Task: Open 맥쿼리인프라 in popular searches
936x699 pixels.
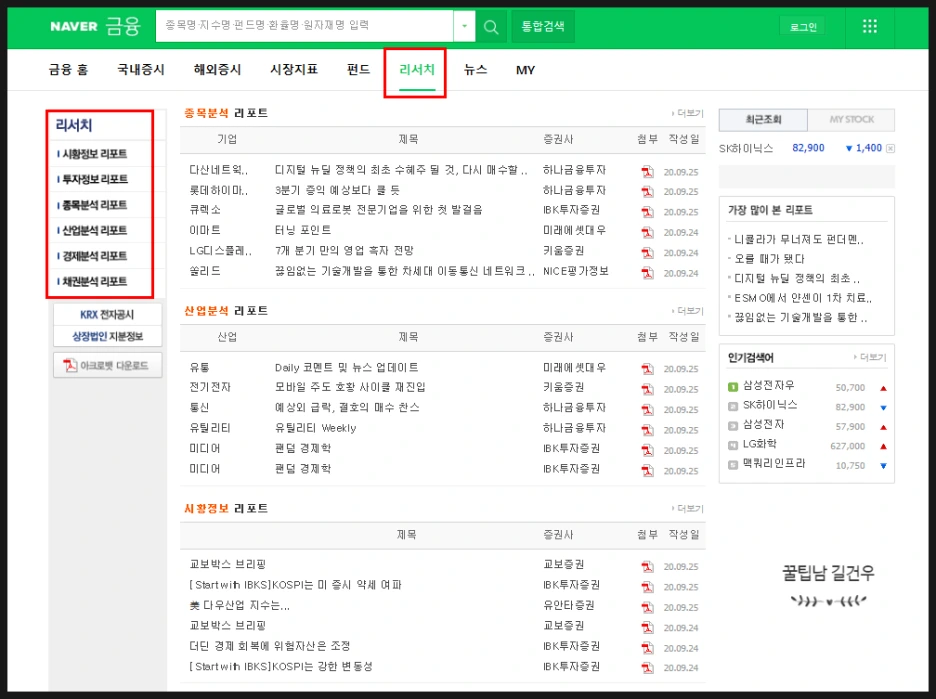Action: click(x=774, y=463)
